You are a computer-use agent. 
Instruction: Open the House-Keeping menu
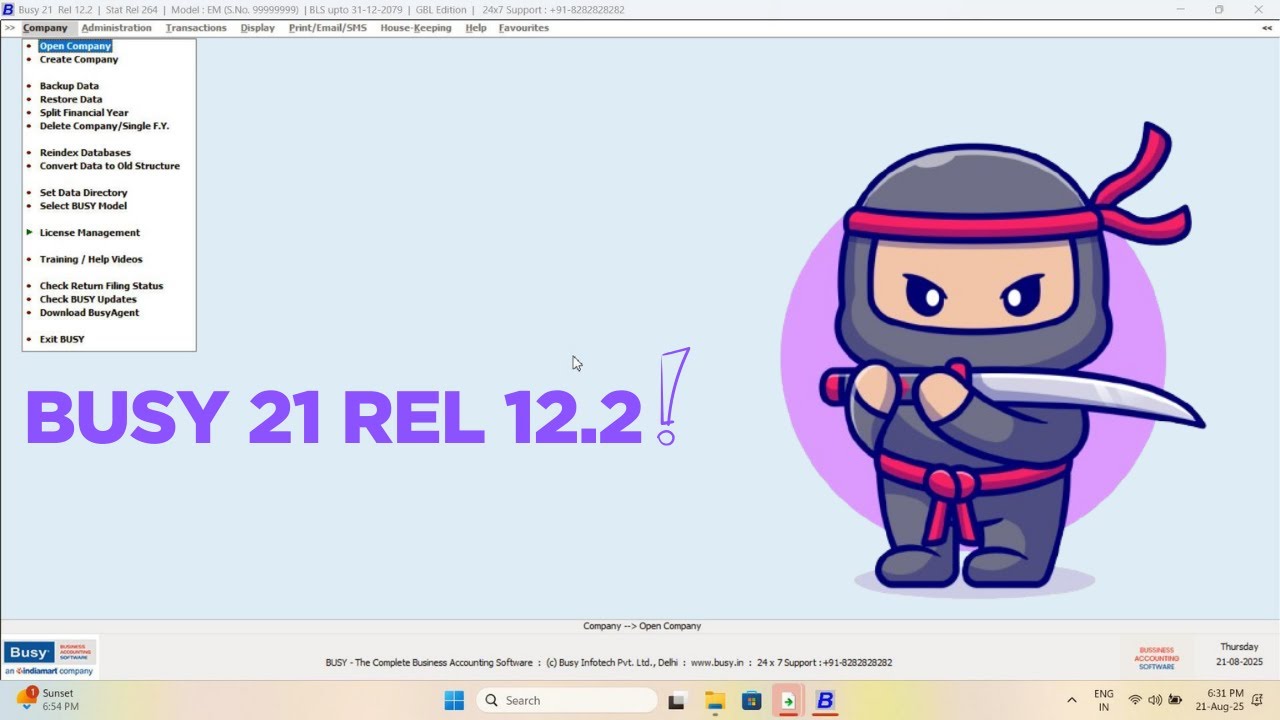coord(416,28)
